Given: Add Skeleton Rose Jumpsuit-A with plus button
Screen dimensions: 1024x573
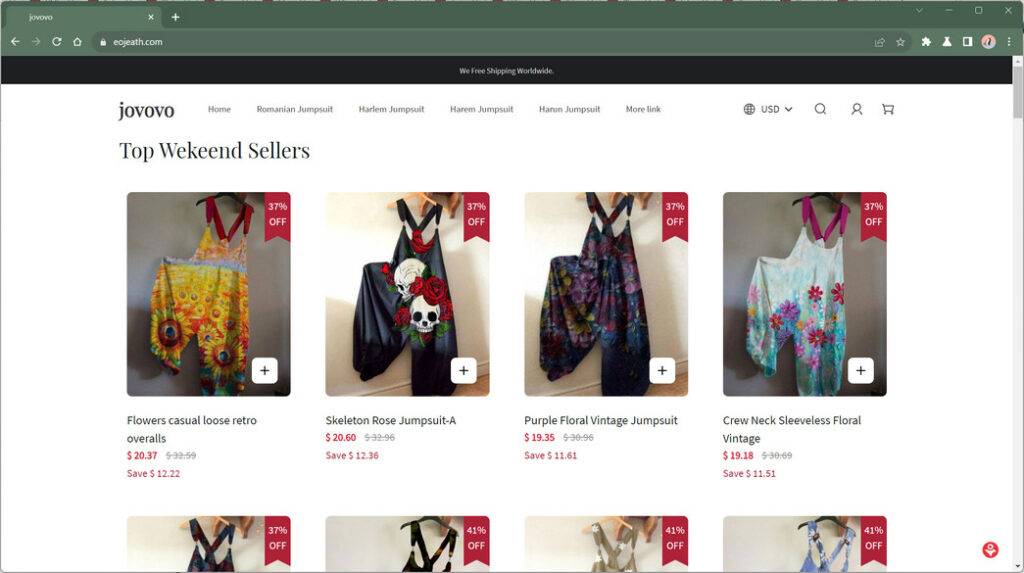Looking at the screenshot, I should 463,370.
